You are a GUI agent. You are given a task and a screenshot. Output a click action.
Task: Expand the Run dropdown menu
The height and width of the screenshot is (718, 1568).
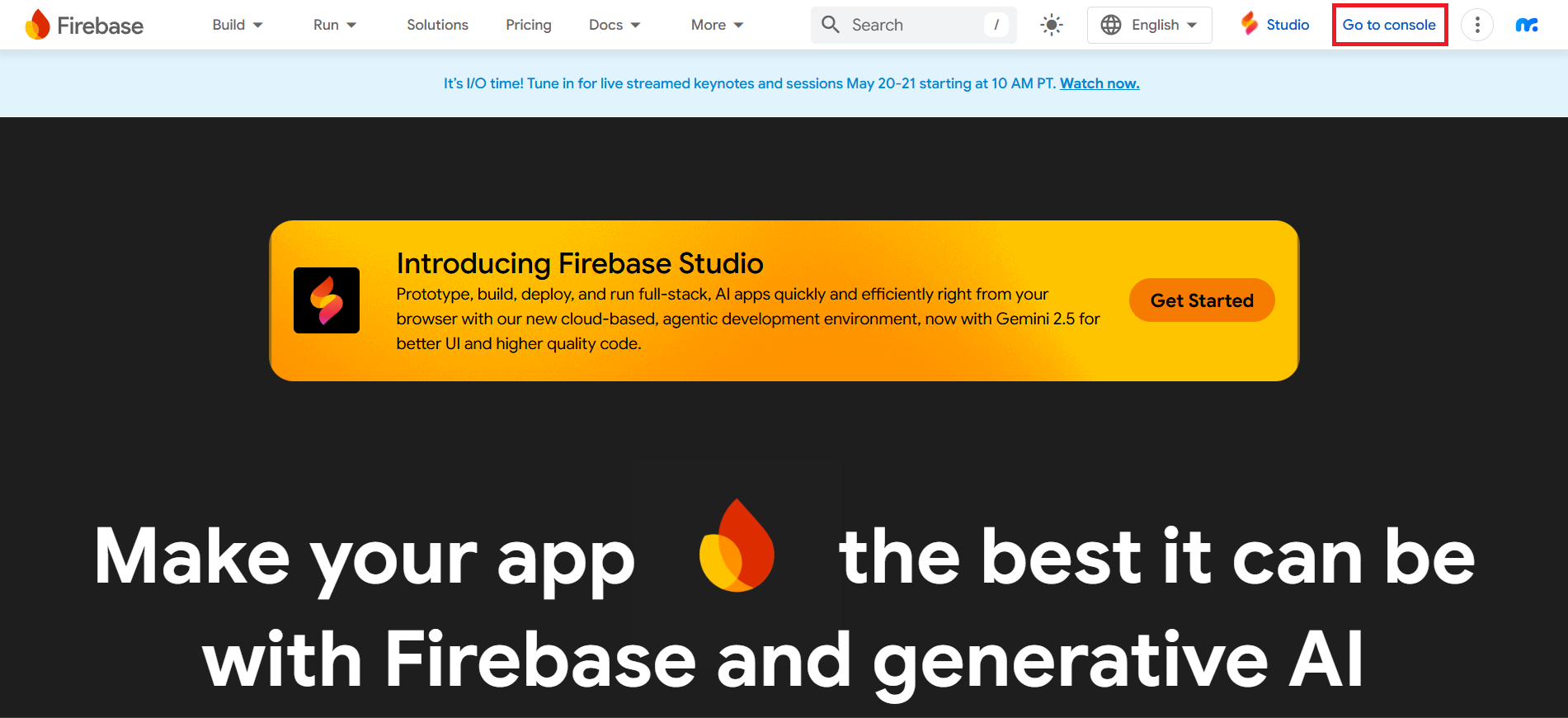(335, 25)
